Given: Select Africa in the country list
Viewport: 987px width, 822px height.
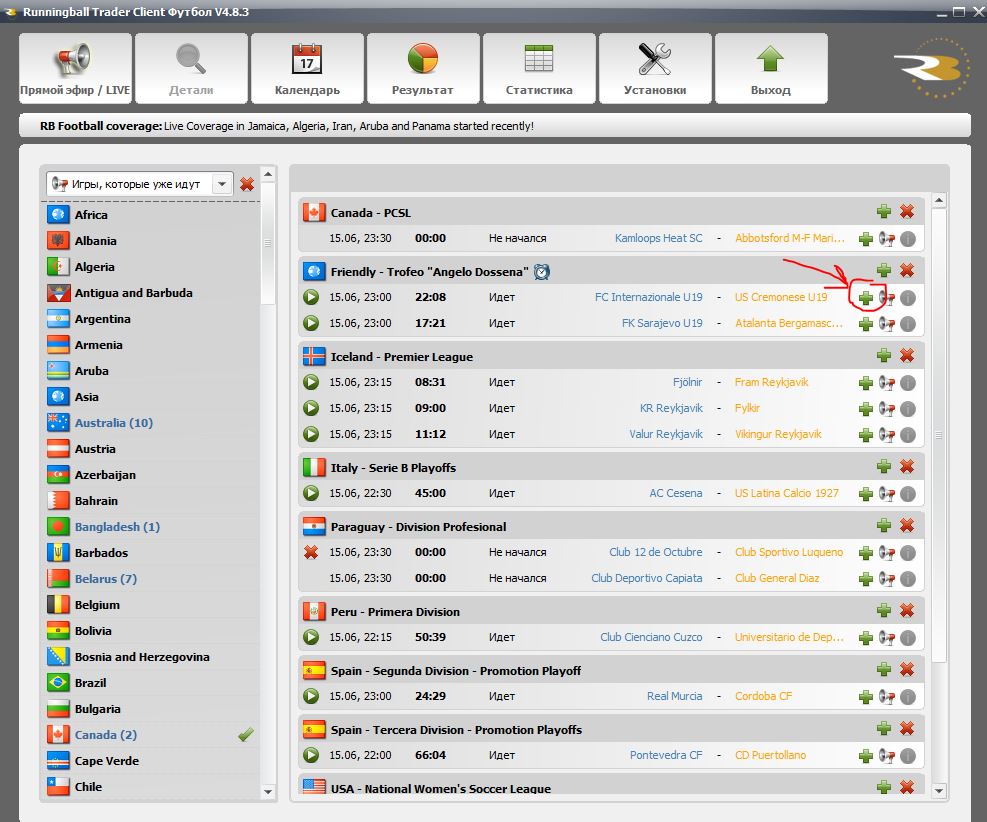Looking at the screenshot, I should pos(151,215).
